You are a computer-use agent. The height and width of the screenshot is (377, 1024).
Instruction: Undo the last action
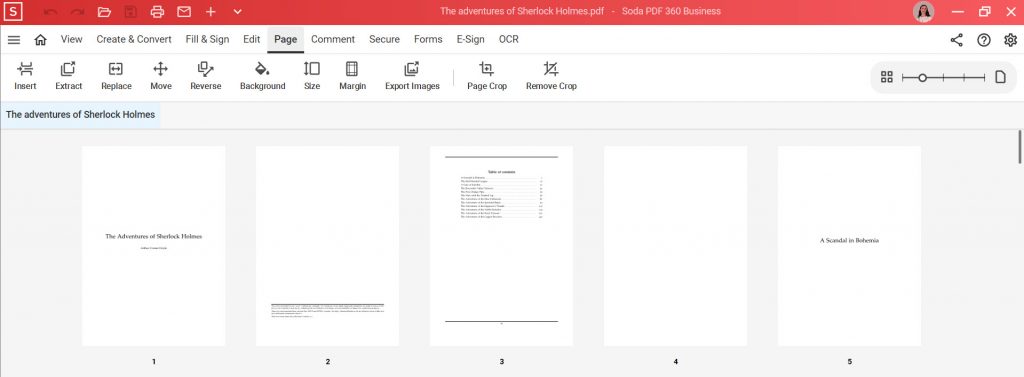51,12
